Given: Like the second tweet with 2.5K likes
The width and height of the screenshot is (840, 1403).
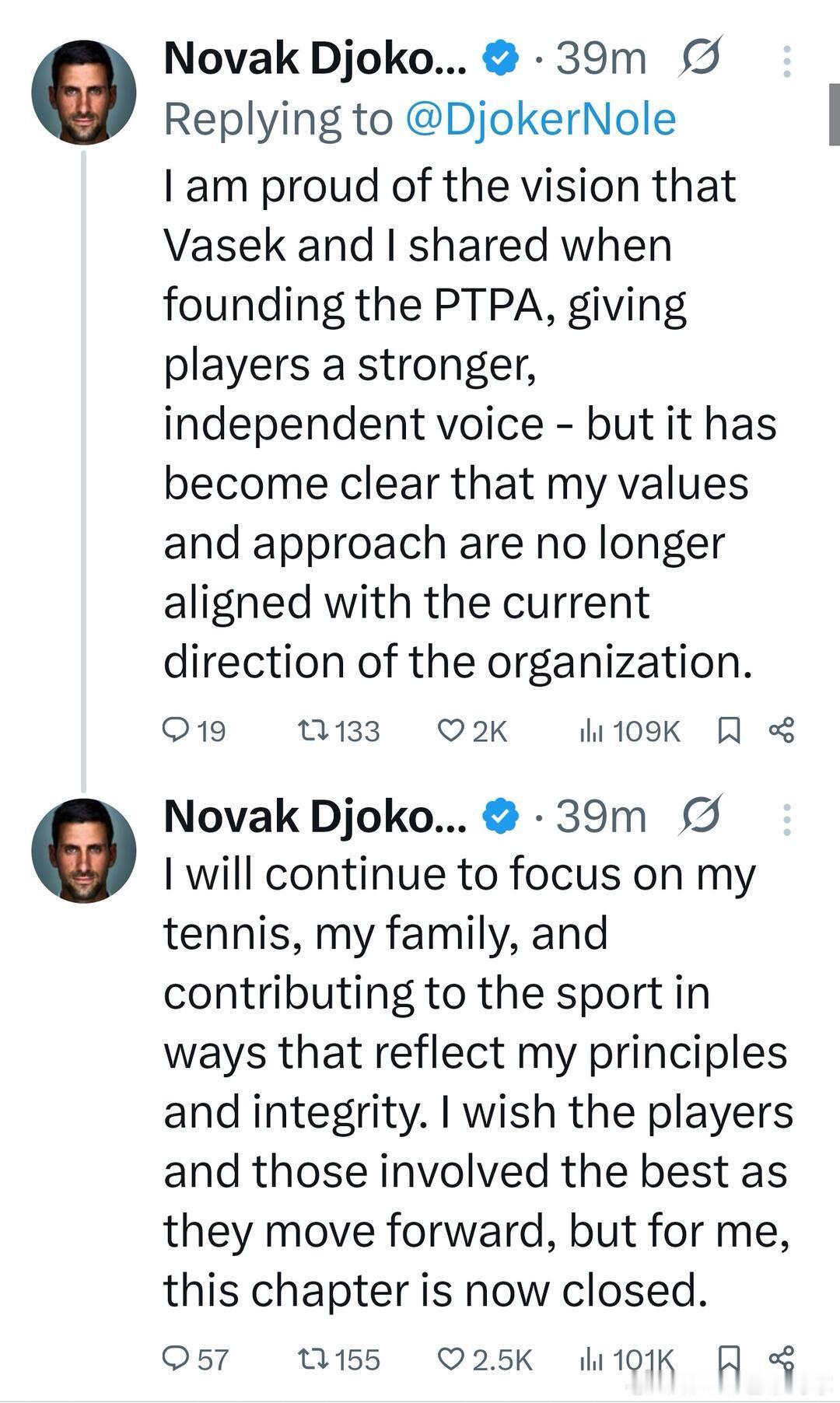Looking at the screenshot, I should point(451,1359).
